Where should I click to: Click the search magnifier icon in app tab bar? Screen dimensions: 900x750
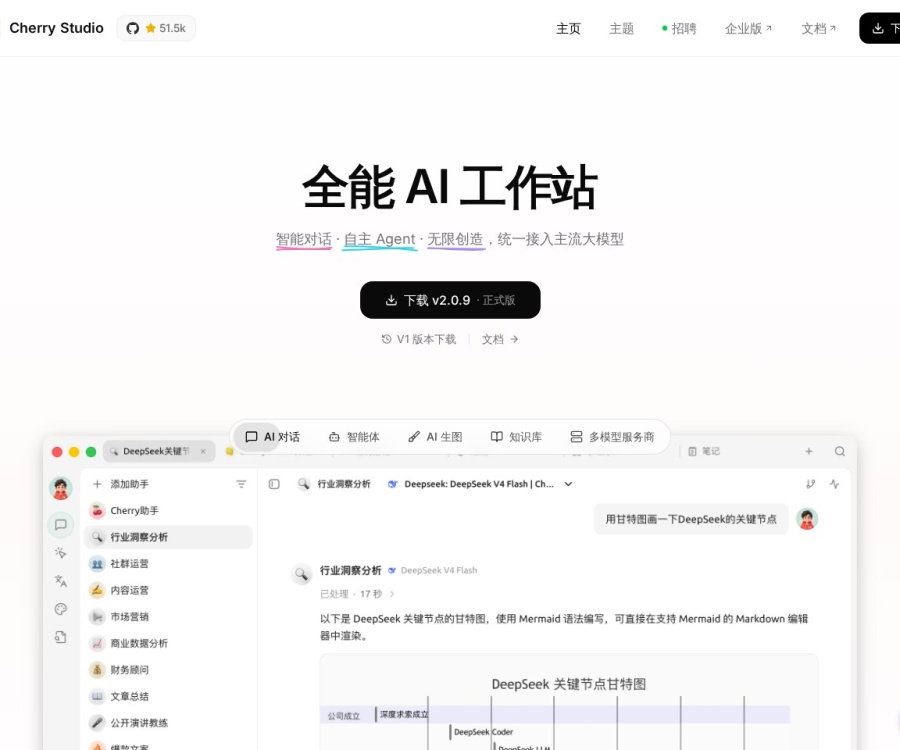[840, 452]
